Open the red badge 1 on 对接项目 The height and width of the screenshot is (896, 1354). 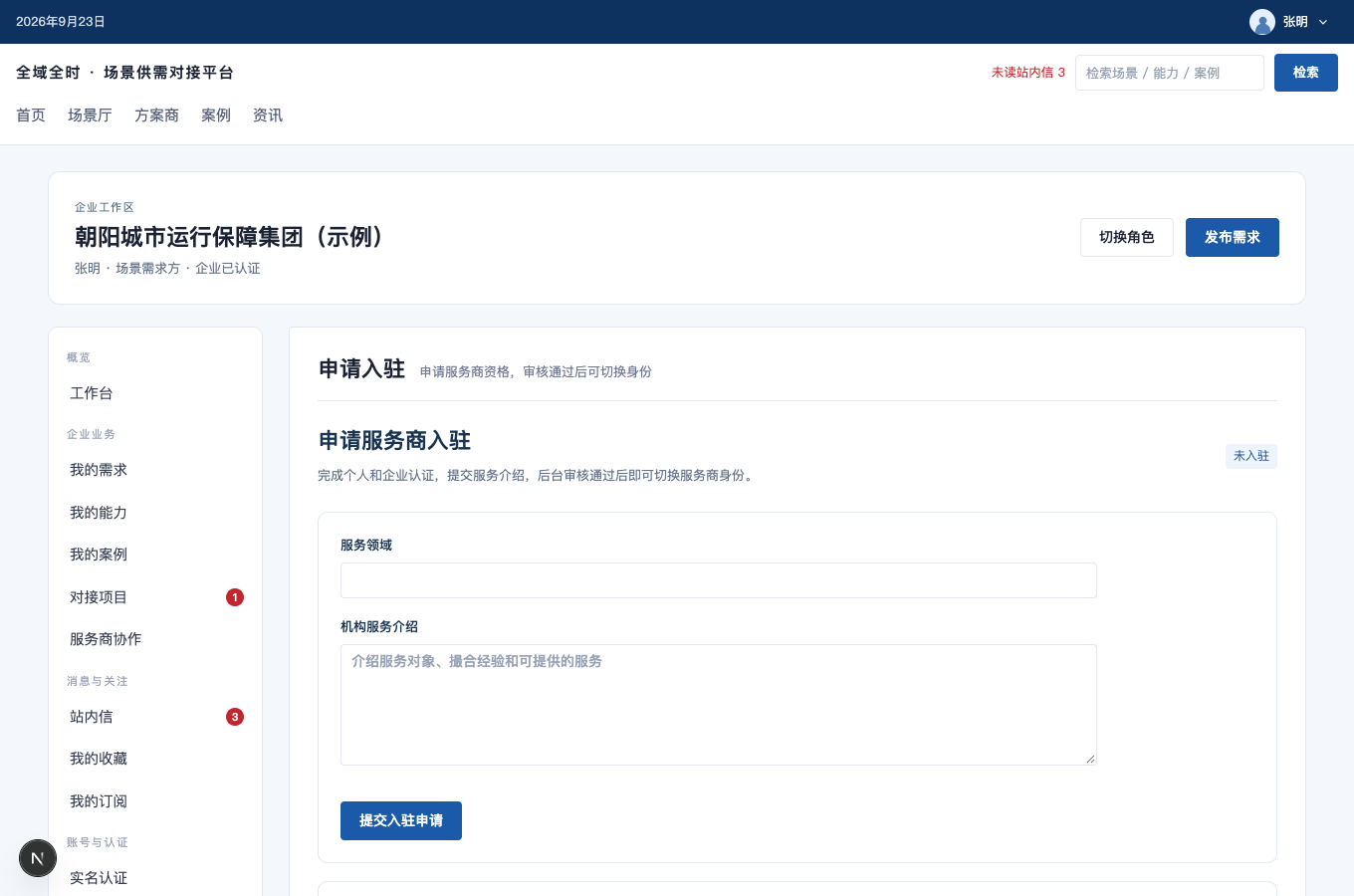[235, 597]
